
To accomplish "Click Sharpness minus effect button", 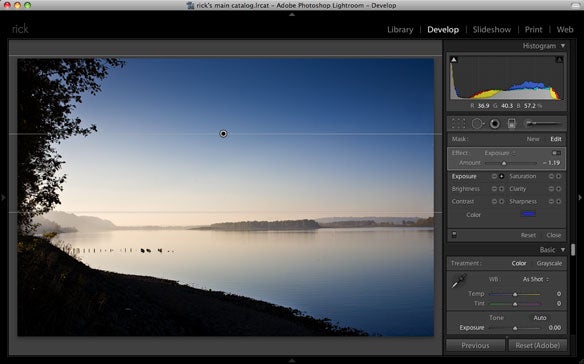I will (551, 202).
